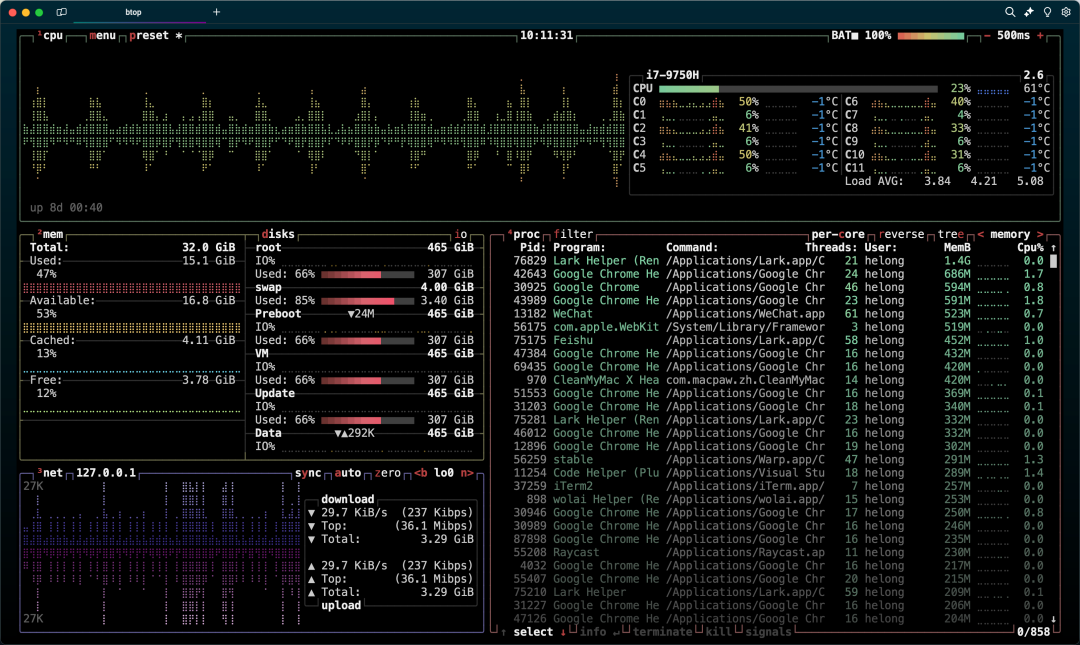
Task: Enable tree view for processes
Action: click(x=951, y=234)
